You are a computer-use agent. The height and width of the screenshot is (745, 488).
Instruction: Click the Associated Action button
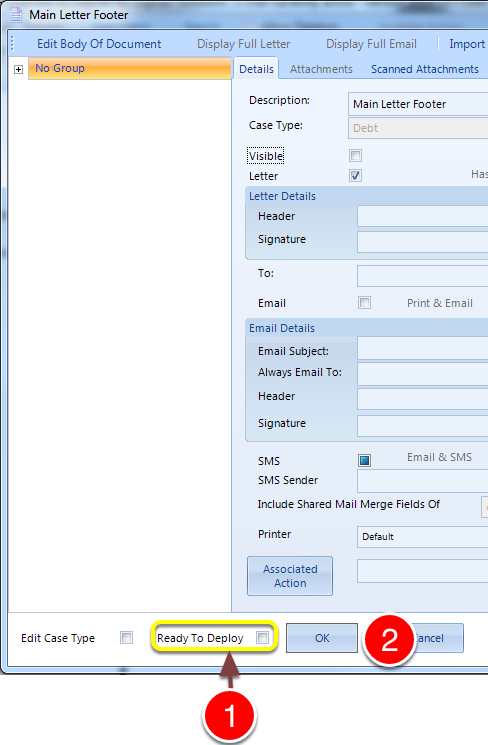[x=290, y=576]
